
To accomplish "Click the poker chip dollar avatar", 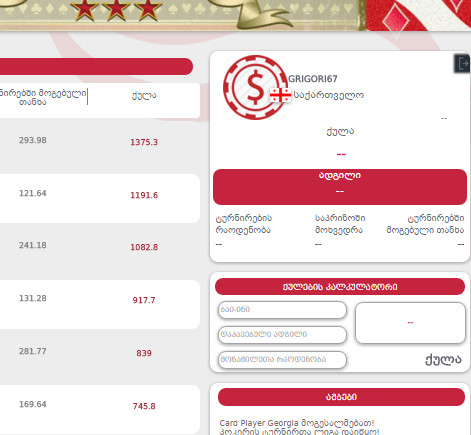I will [255, 87].
